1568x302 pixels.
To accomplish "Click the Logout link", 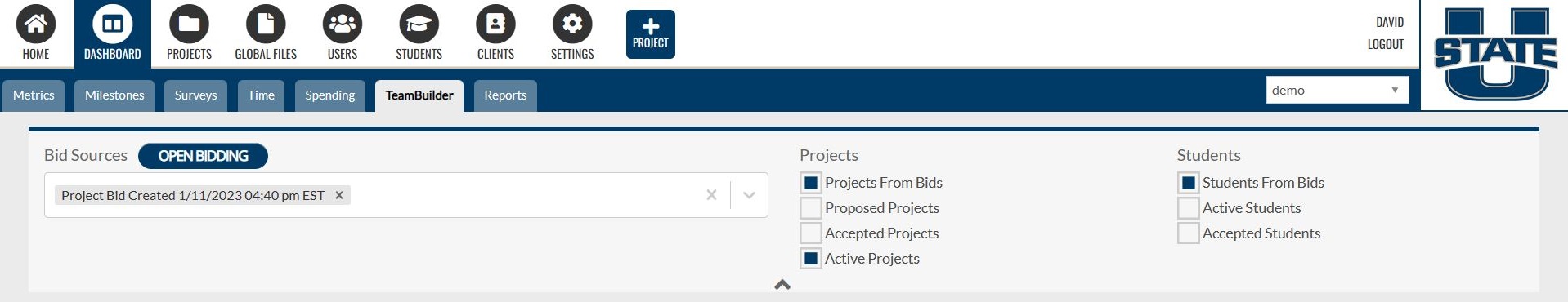I will (1386, 44).
